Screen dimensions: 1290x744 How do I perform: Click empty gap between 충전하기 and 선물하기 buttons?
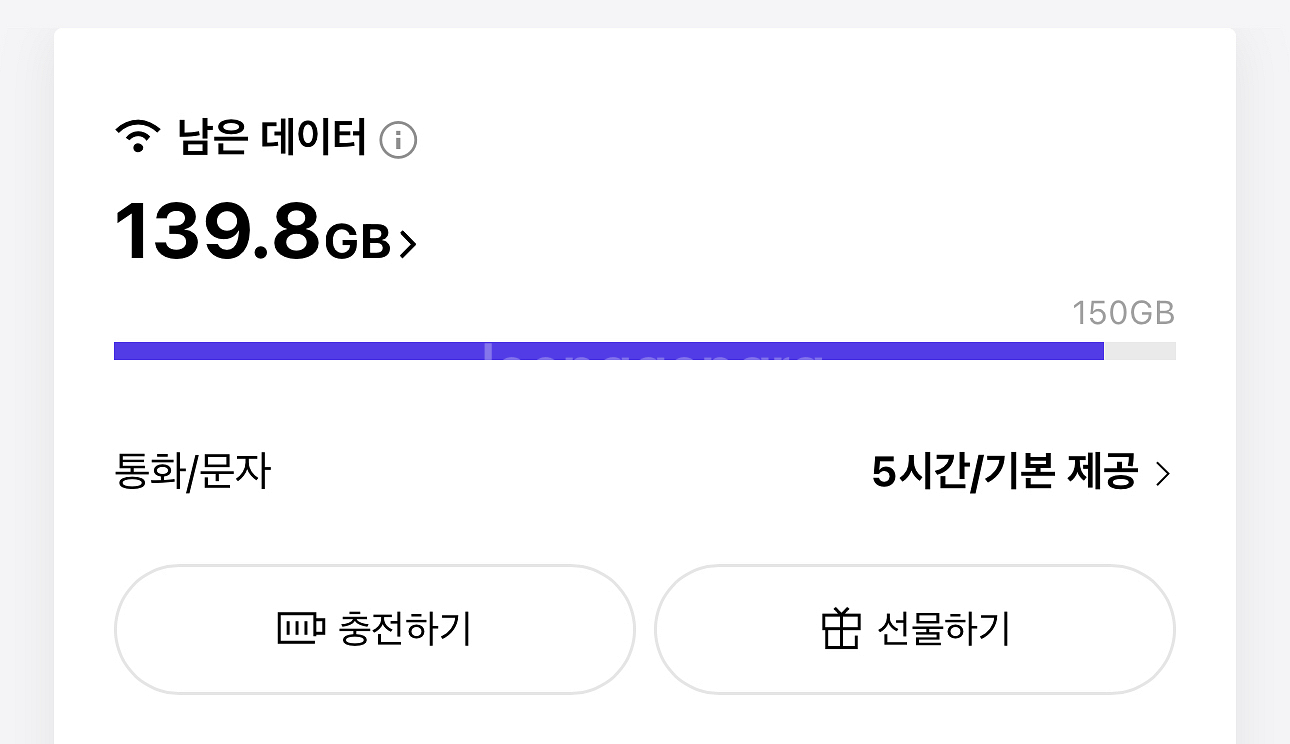coord(645,629)
